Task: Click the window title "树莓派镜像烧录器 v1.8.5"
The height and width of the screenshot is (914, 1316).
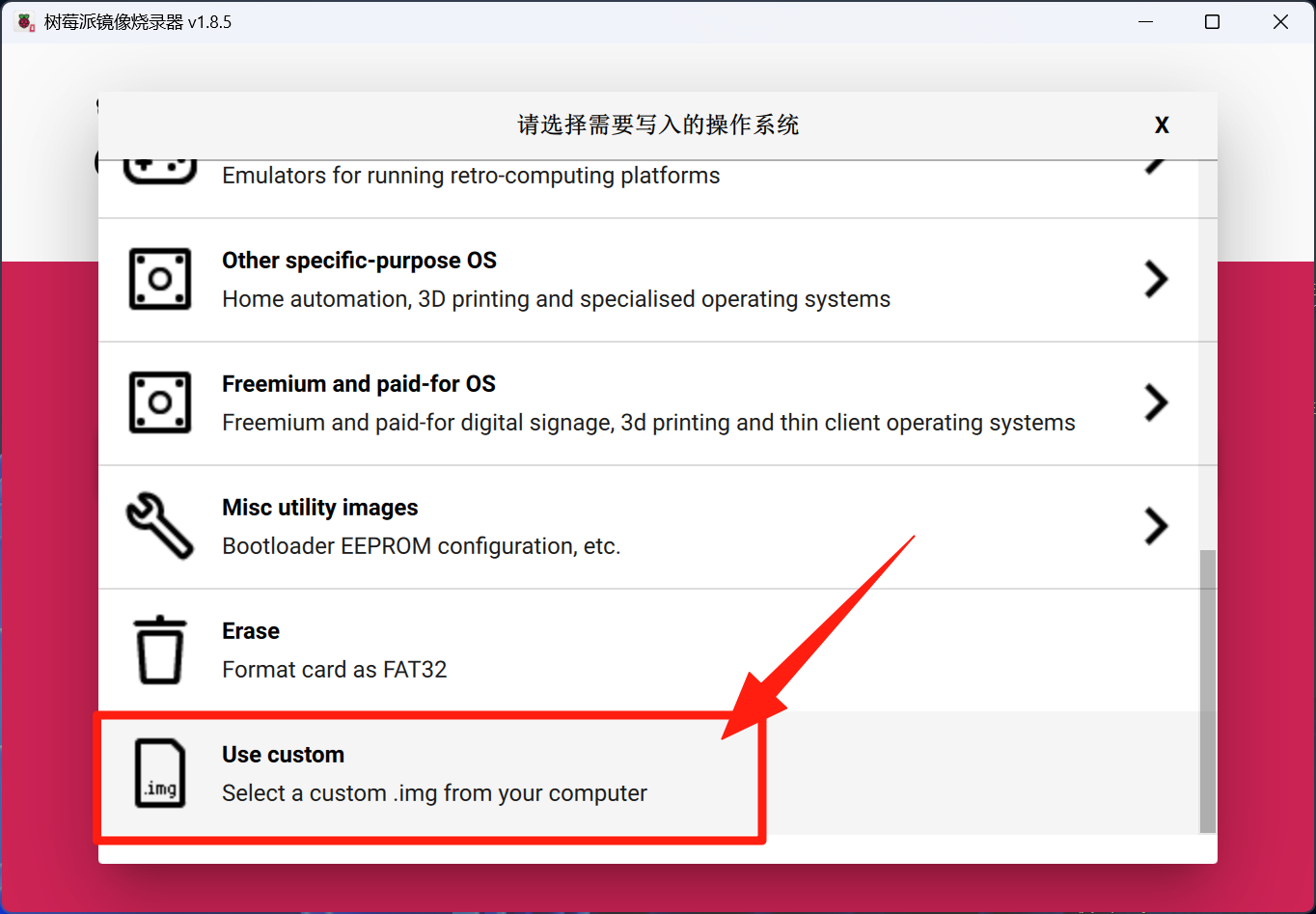Action: click(x=138, y=22)
